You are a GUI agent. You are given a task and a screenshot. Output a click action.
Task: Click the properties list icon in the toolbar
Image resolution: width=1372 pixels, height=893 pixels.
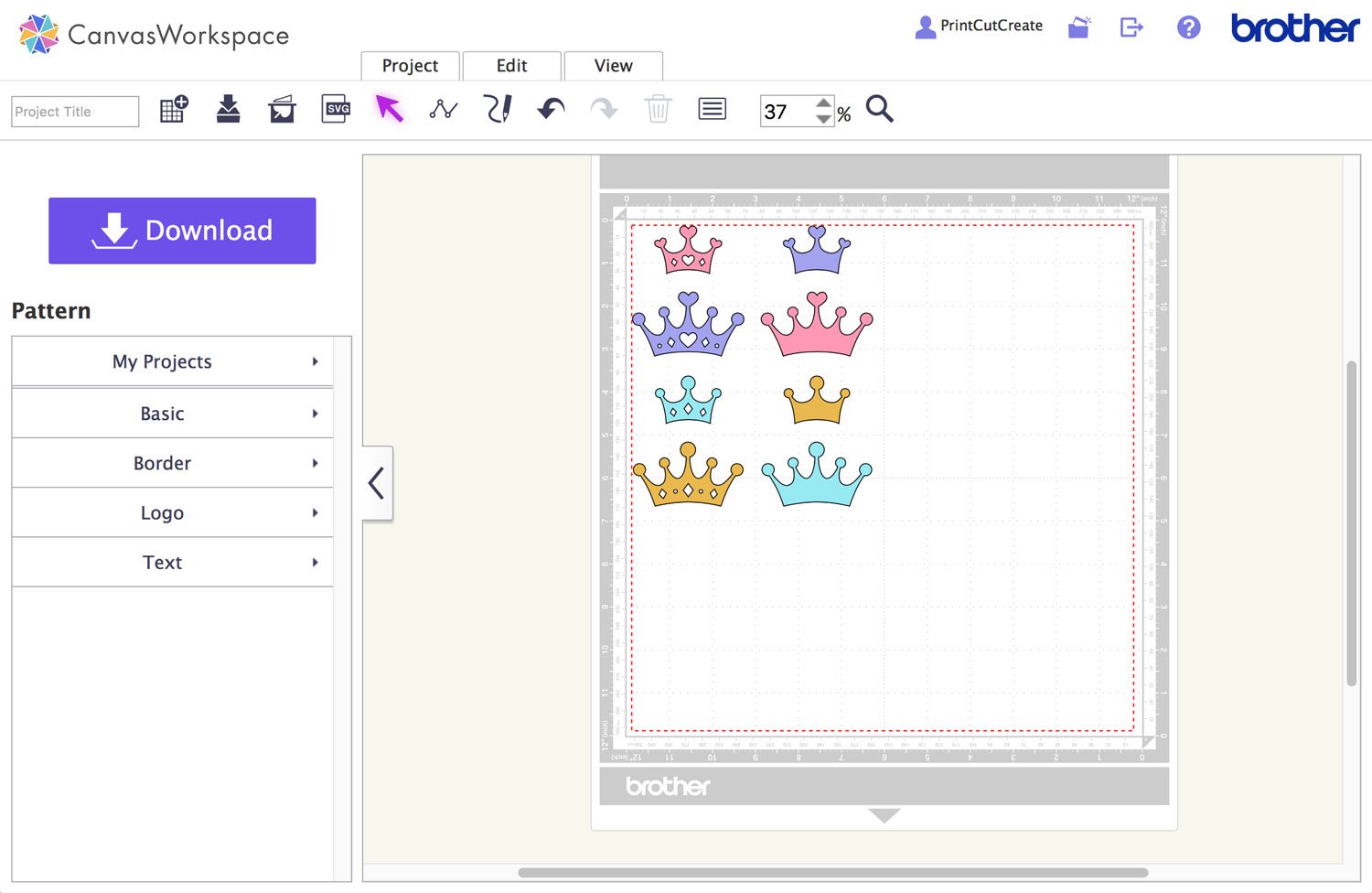[712, 109]
